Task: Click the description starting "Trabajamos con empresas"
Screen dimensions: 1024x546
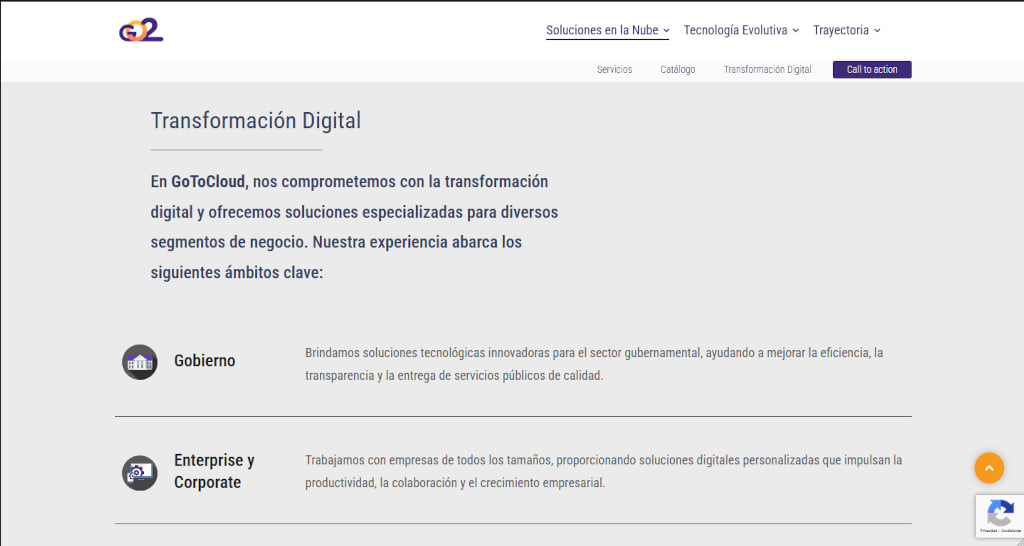Action: 603,472
